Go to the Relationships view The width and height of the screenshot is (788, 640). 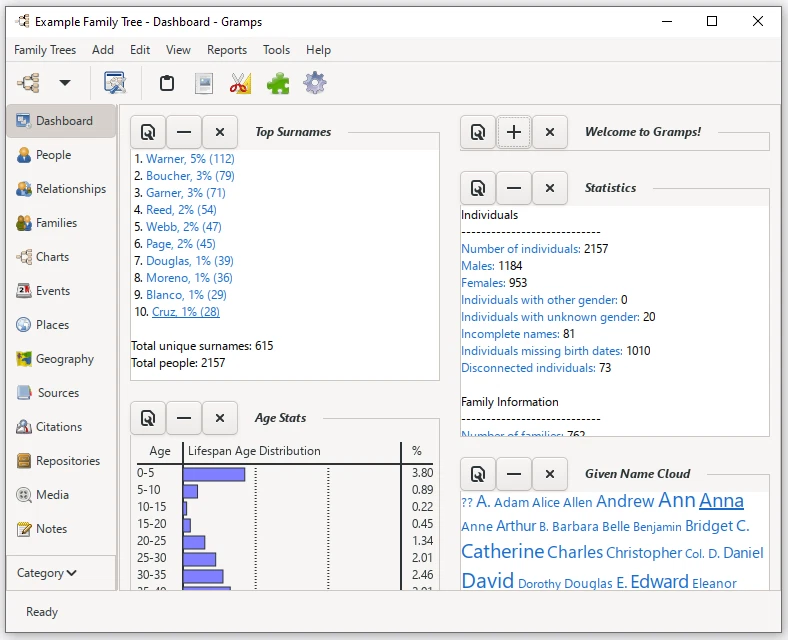61,189
